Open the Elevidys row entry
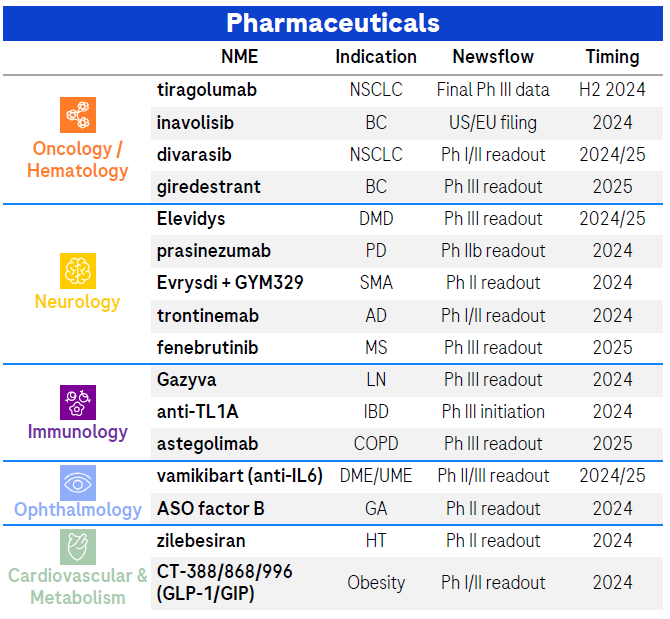 190,219
